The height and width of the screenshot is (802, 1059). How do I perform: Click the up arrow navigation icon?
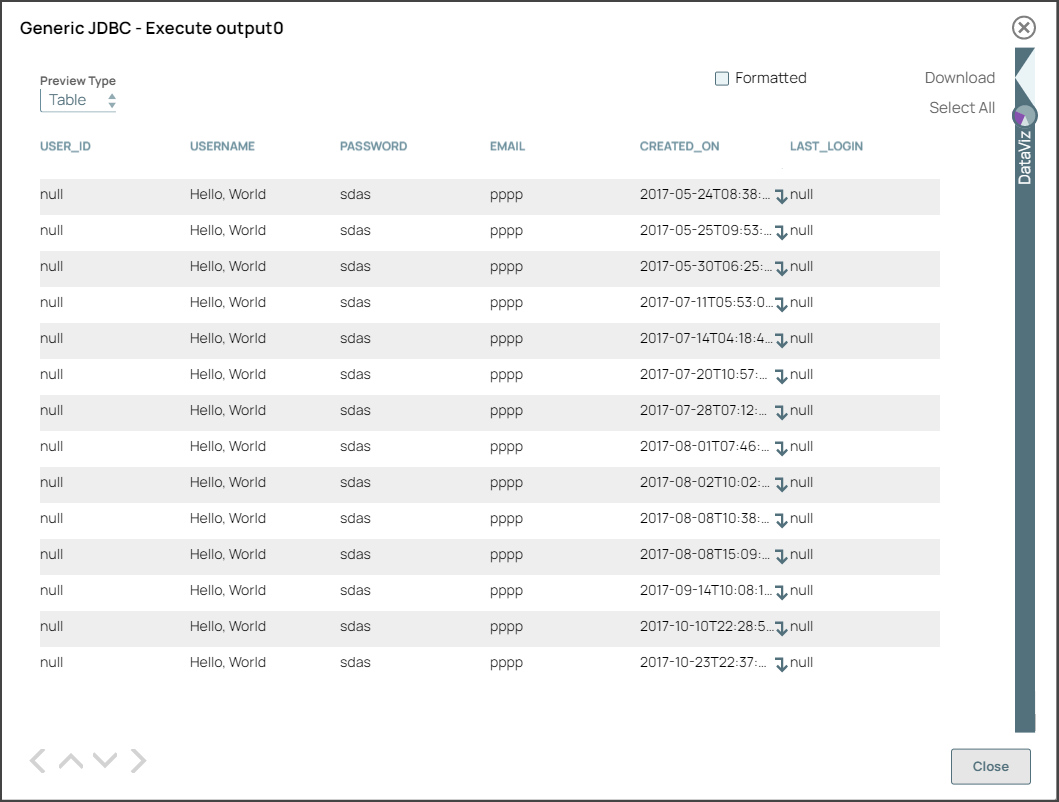coord(70,761)
